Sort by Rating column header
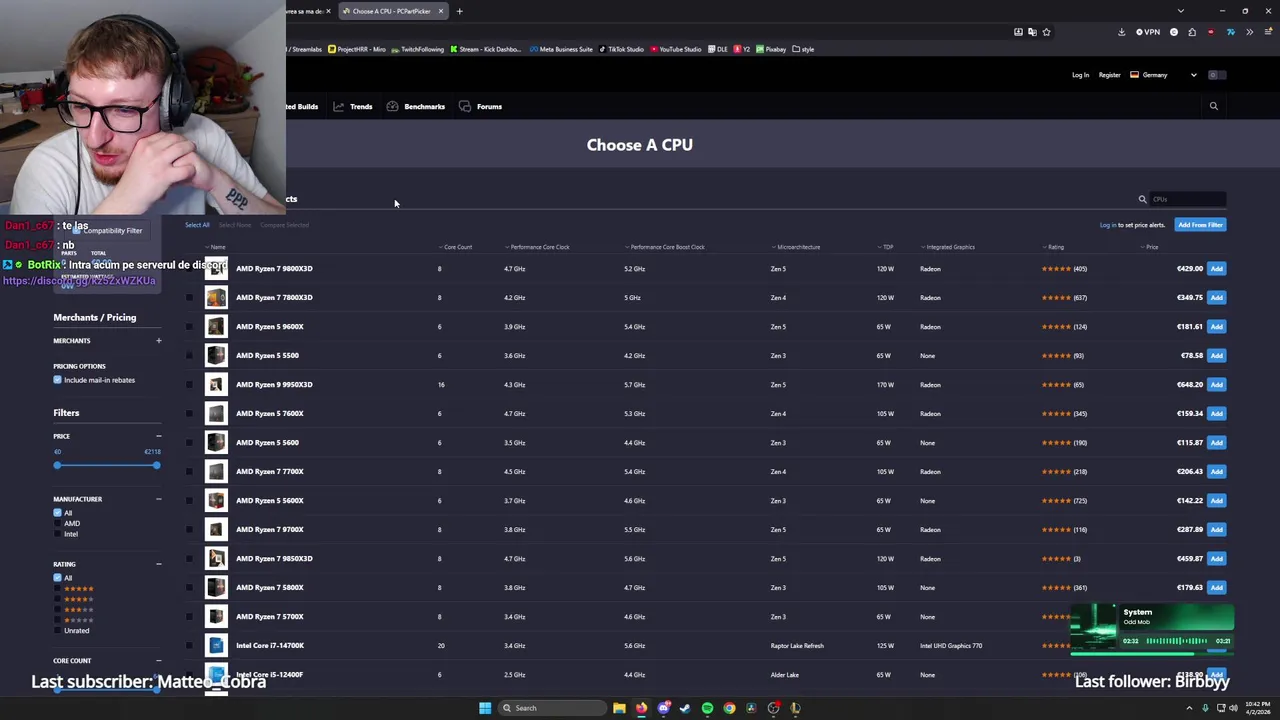The image size is (1280, 720). (x=1053, y=247)
